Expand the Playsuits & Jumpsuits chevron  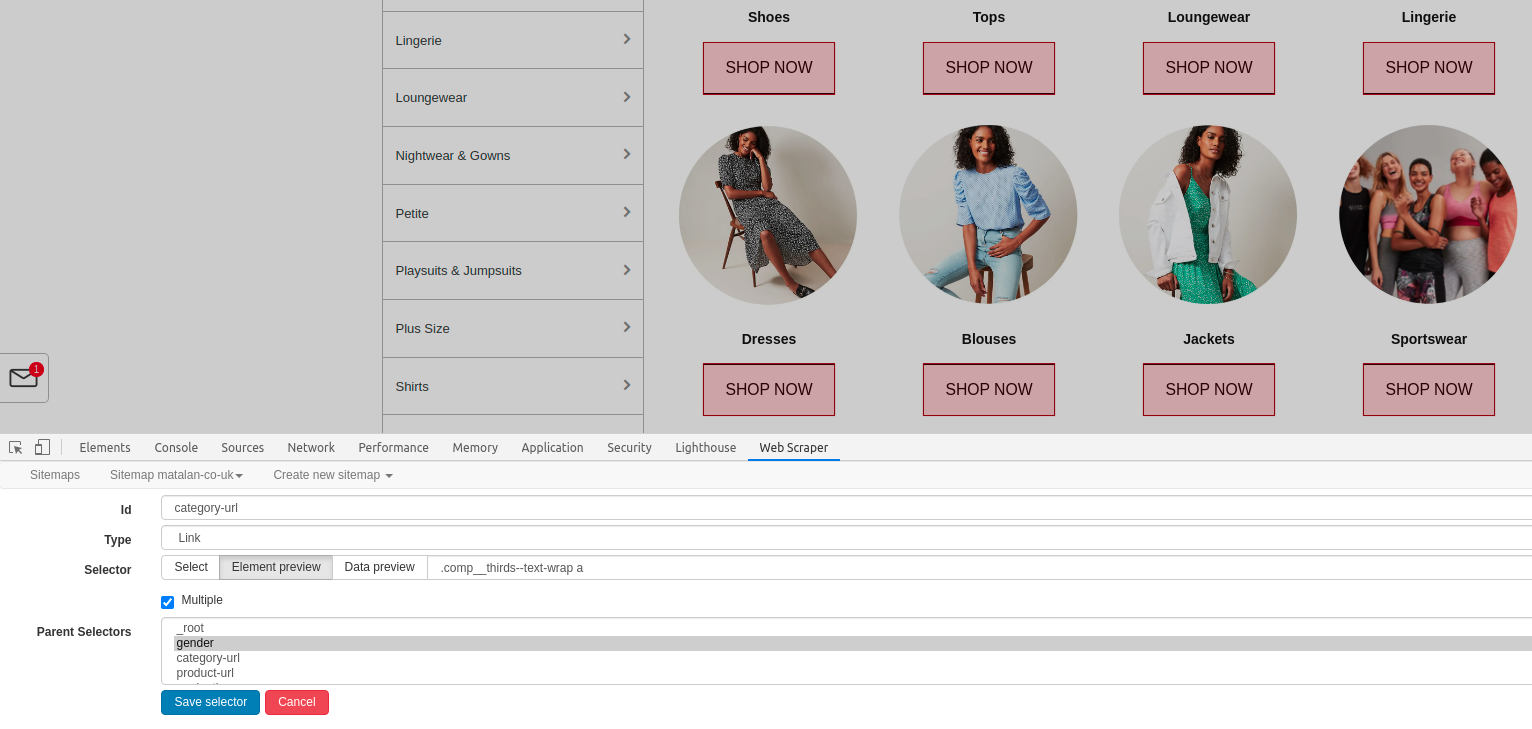(x=627, y=270)
